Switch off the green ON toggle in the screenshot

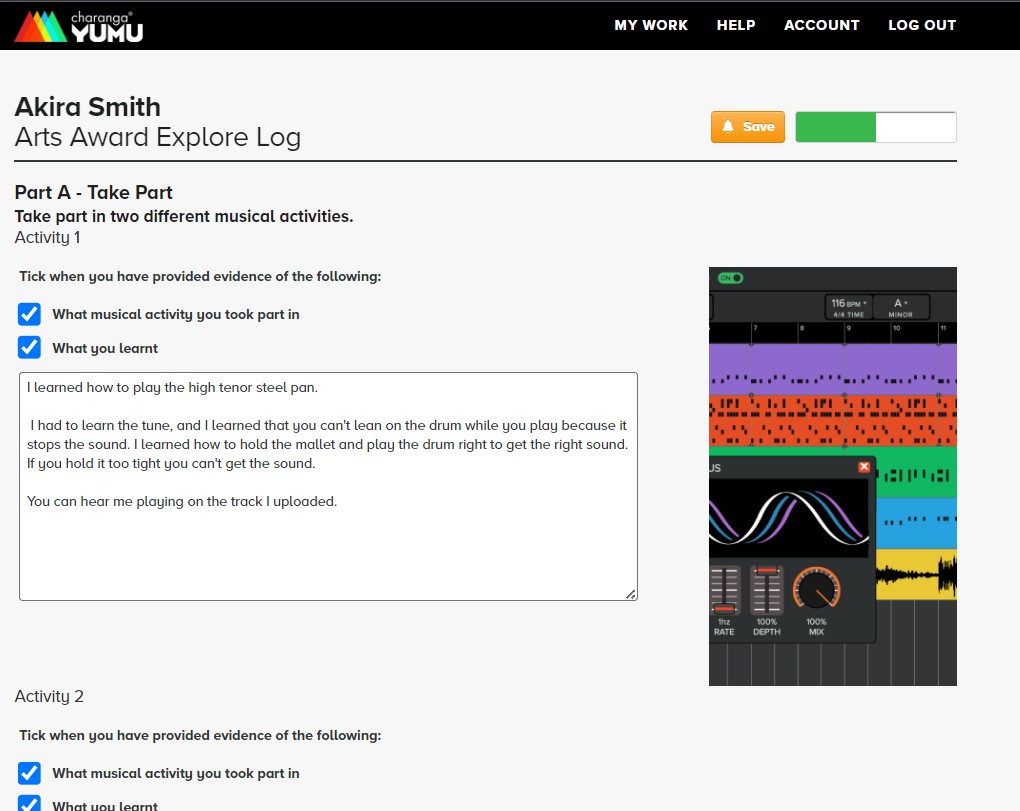click(x=731, y=277)
